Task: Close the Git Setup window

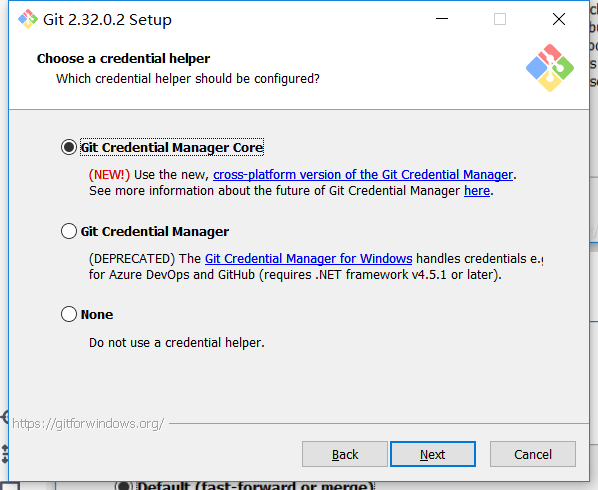Action: [x=559, y=19]
